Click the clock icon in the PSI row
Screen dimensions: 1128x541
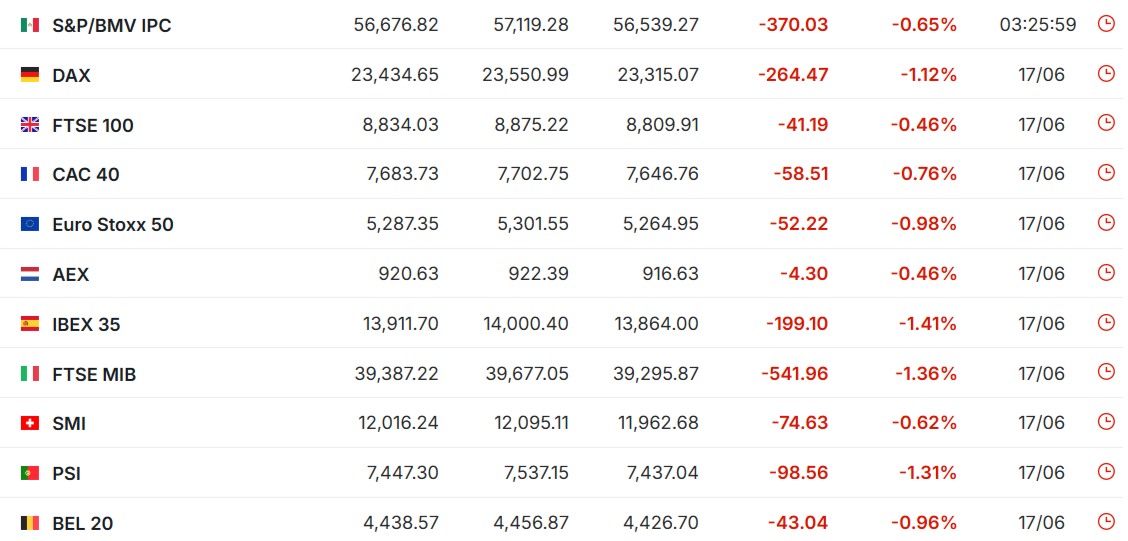pos(1106,472)
